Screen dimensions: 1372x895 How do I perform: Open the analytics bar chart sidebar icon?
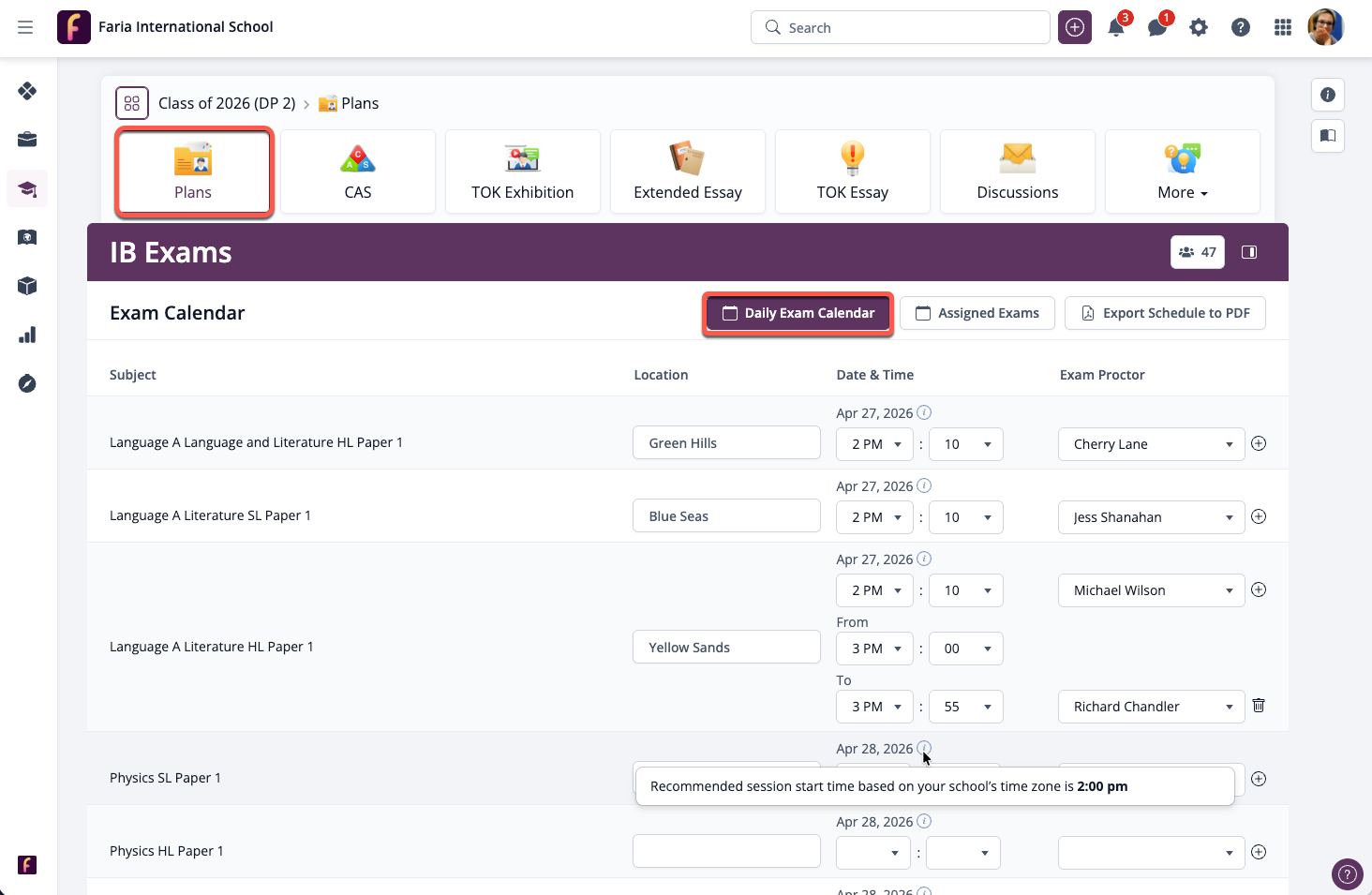coord(26,335)
